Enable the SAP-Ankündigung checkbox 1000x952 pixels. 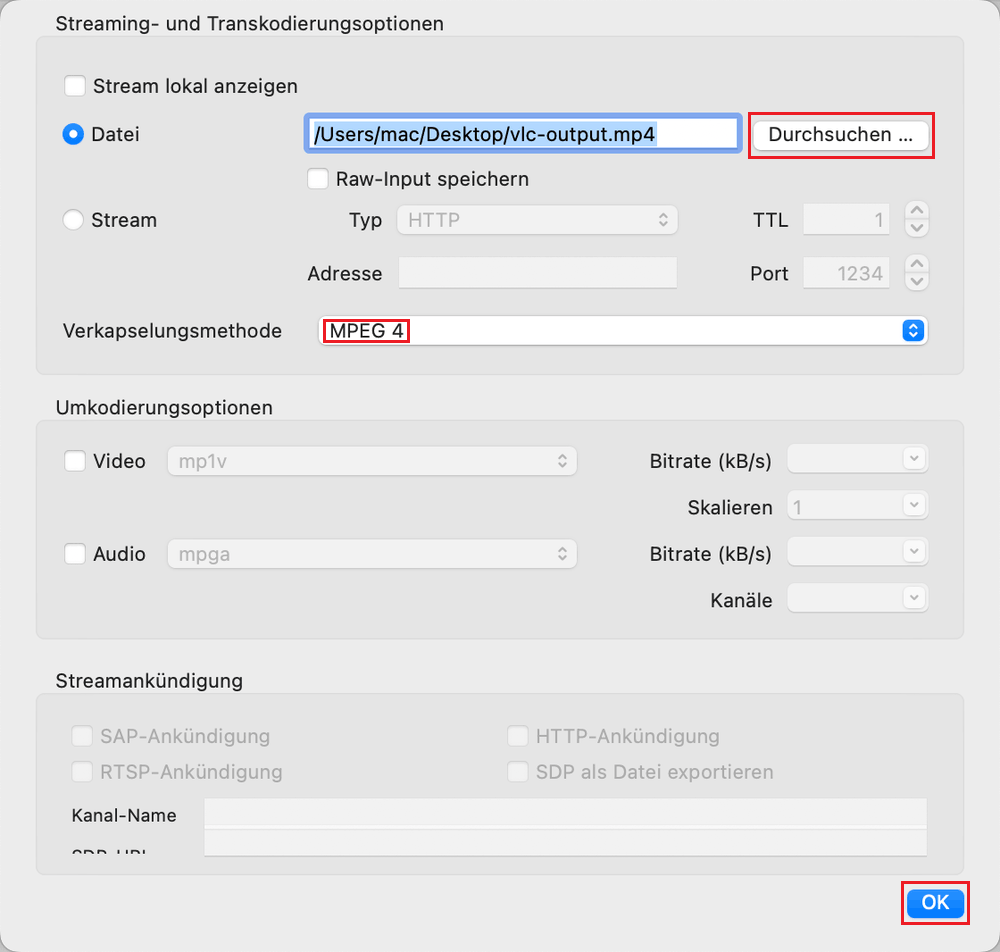point(82,735)
